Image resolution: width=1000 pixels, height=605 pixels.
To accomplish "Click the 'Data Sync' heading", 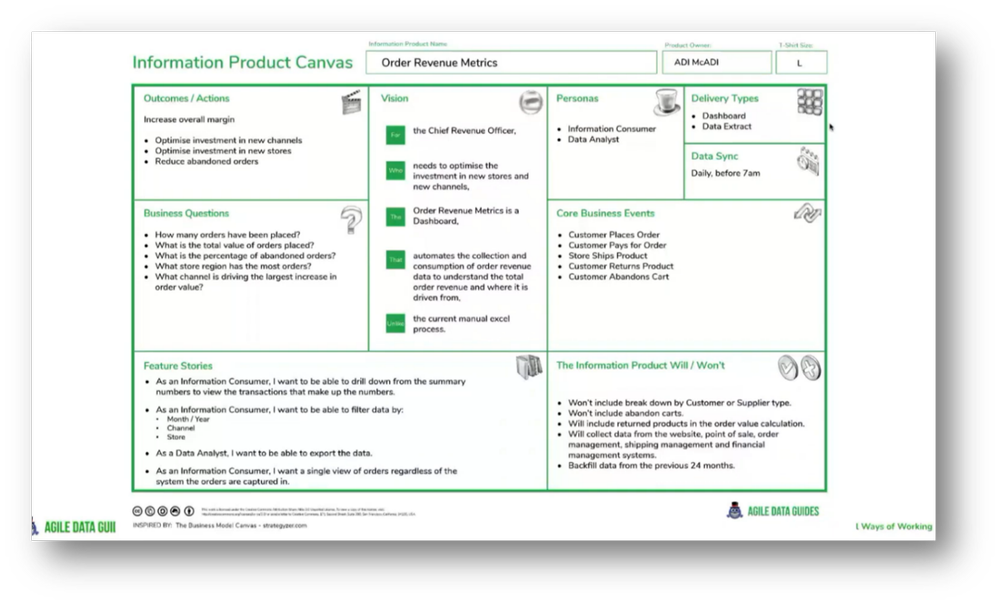I will tap(714, 156).
